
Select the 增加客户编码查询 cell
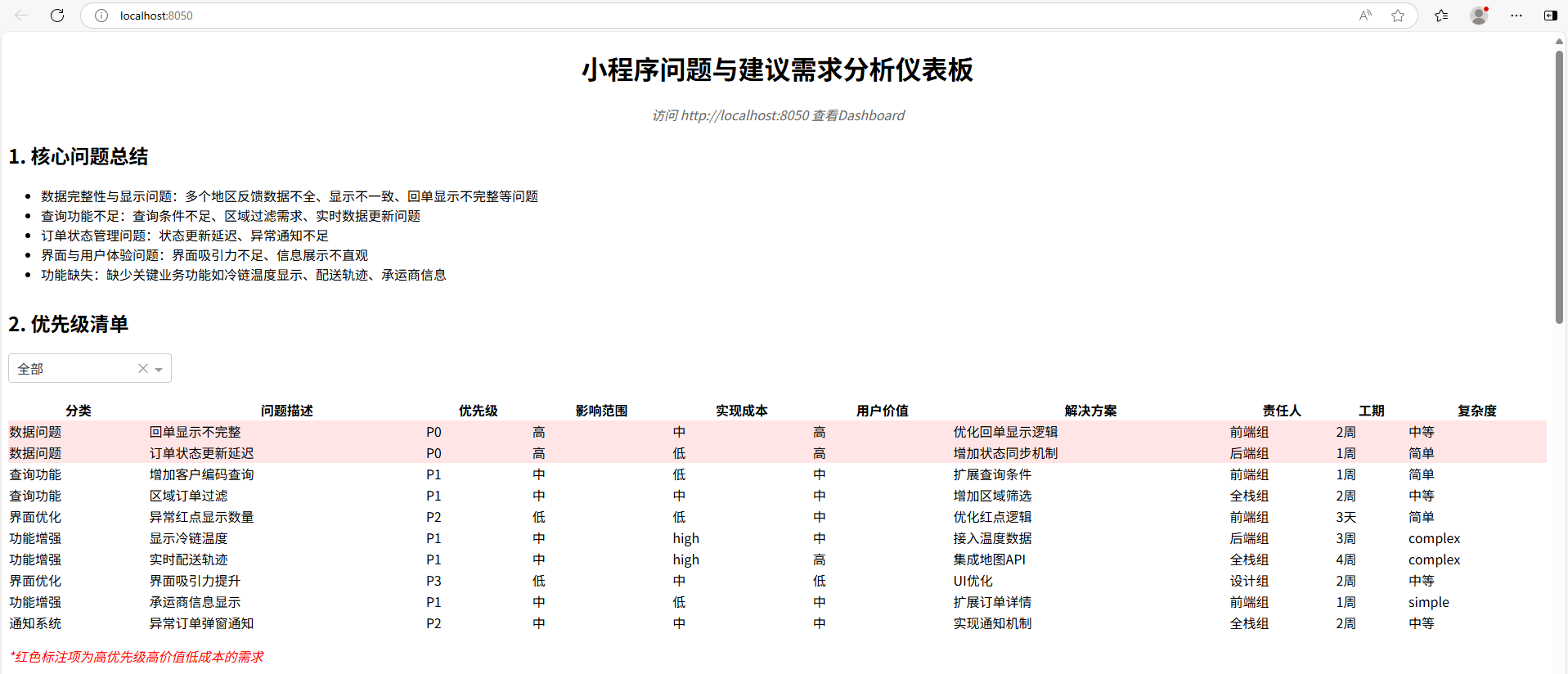(x=286, y=474)
